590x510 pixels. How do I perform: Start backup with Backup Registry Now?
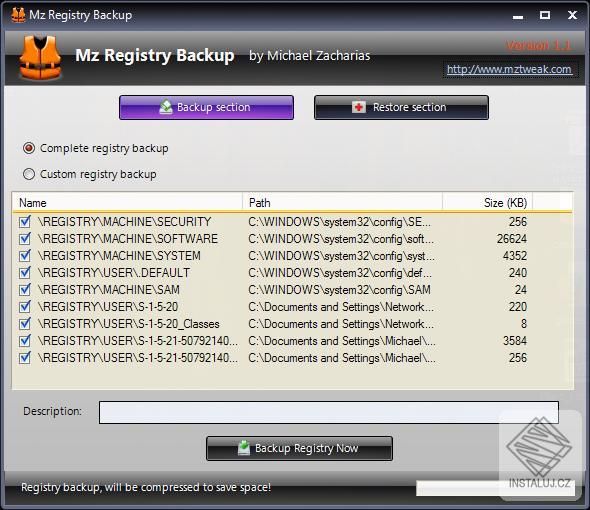299,448
